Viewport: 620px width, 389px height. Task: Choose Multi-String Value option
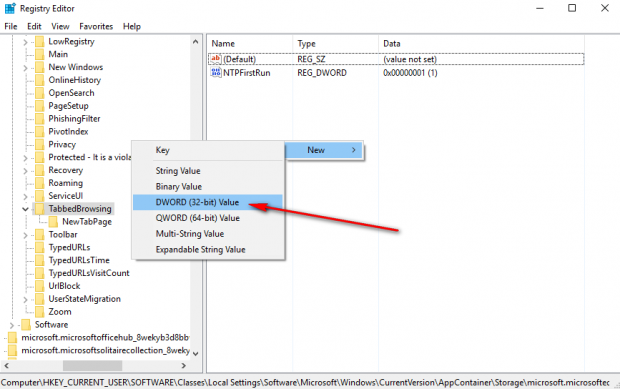[208, 234]
